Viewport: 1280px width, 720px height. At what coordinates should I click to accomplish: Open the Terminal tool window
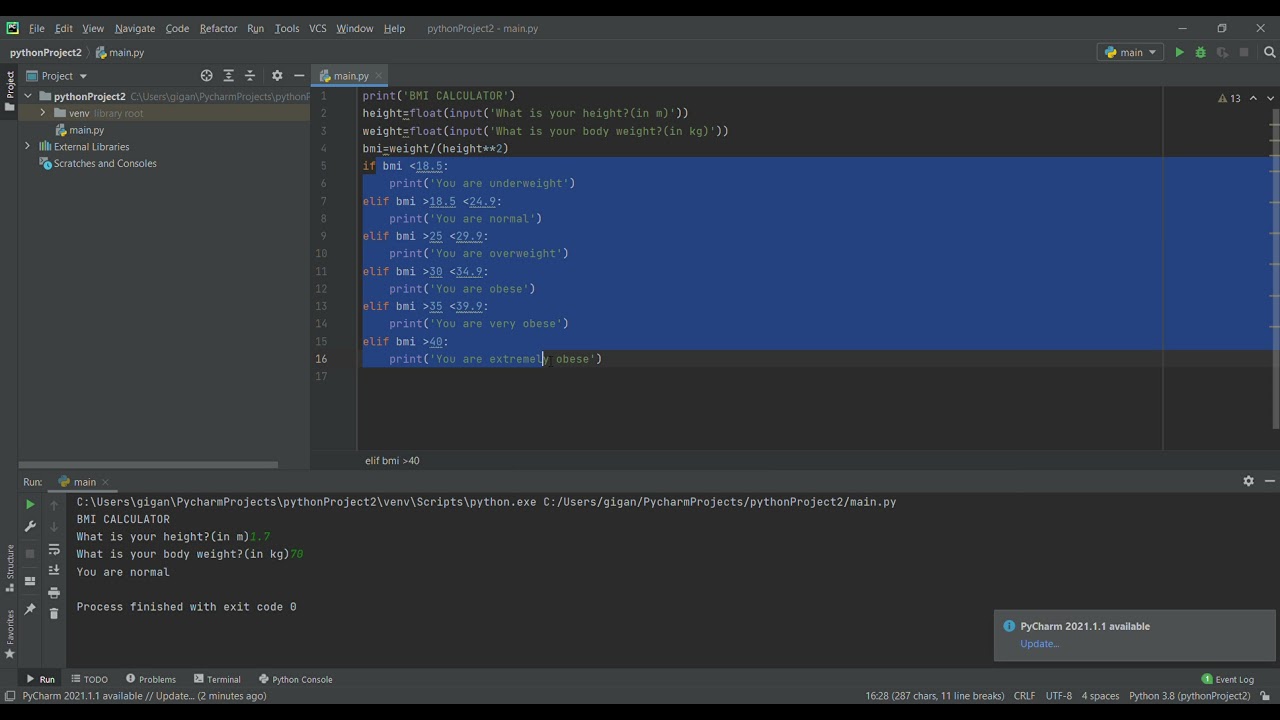[x=217, y=680]
